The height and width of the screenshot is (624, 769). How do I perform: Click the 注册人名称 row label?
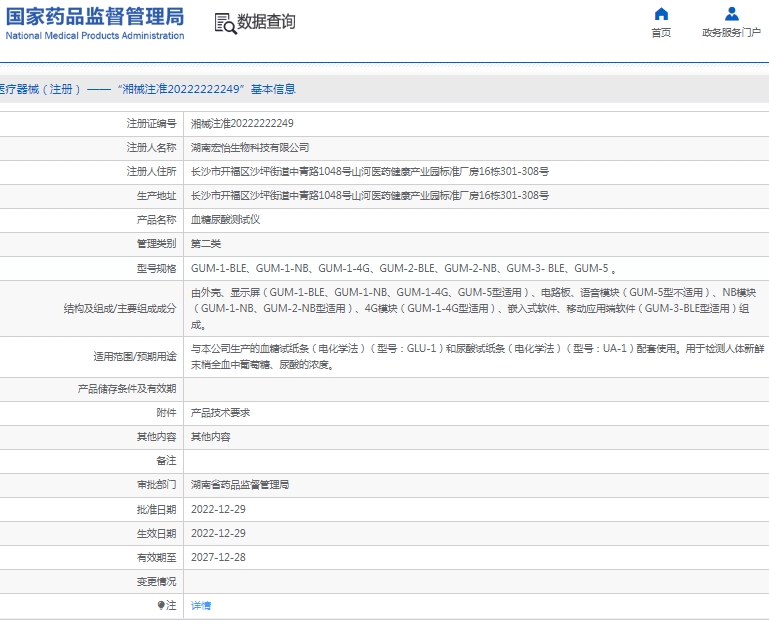151,148
